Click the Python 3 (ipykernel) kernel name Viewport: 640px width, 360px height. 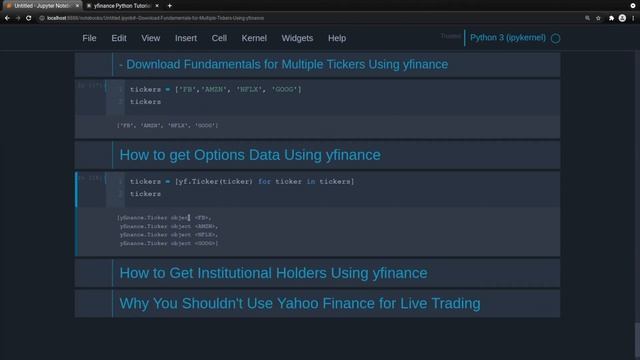pyautogui.click(x=508, y=38)
